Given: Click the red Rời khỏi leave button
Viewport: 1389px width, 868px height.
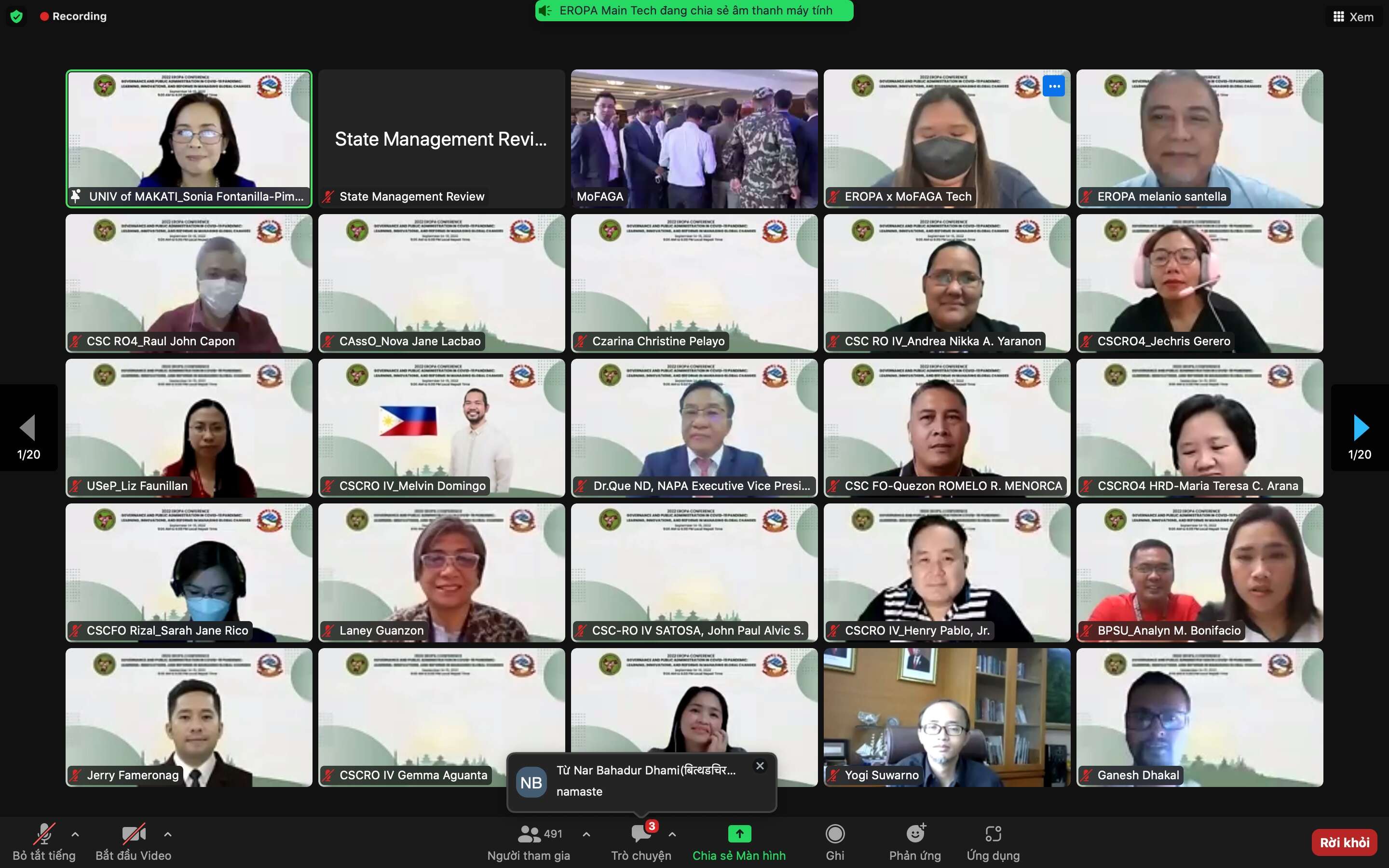Looking at the screenshot, I should pyautogui.click(x=1344, y=842).
